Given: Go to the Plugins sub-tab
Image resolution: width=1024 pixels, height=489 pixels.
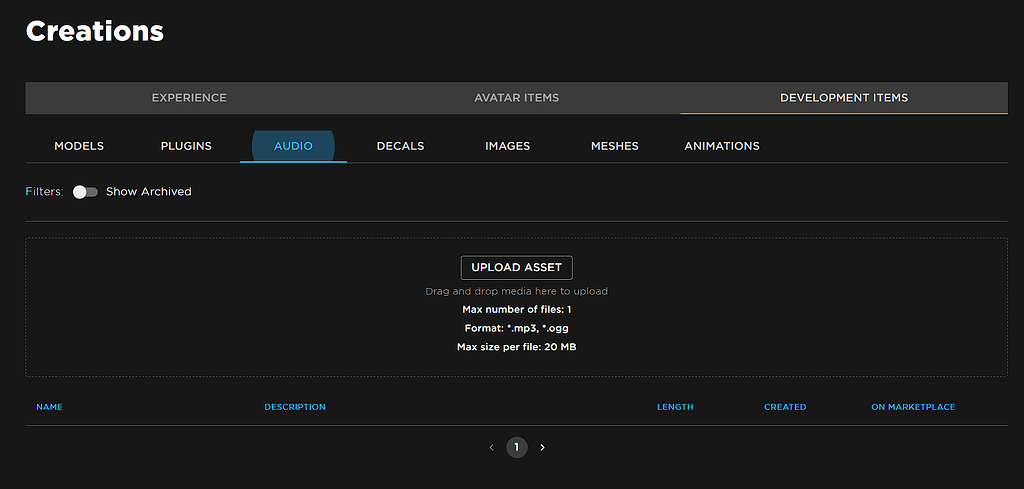Looking at the screenshot, I should (x=186, y=146).
